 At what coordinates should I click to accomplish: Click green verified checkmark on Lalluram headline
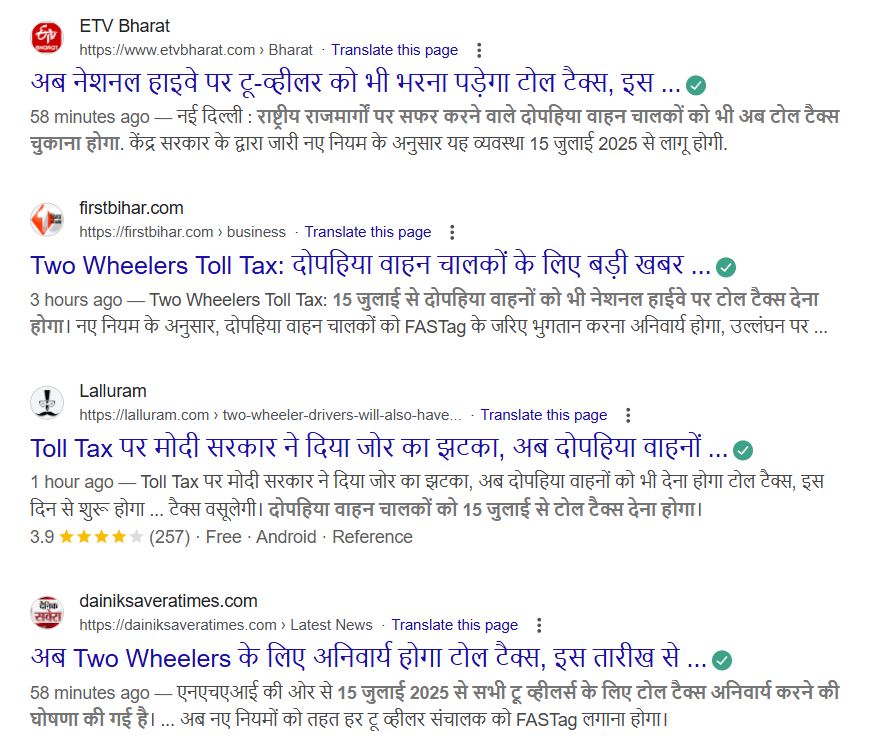pyautogui.click(x=742, y=450)
